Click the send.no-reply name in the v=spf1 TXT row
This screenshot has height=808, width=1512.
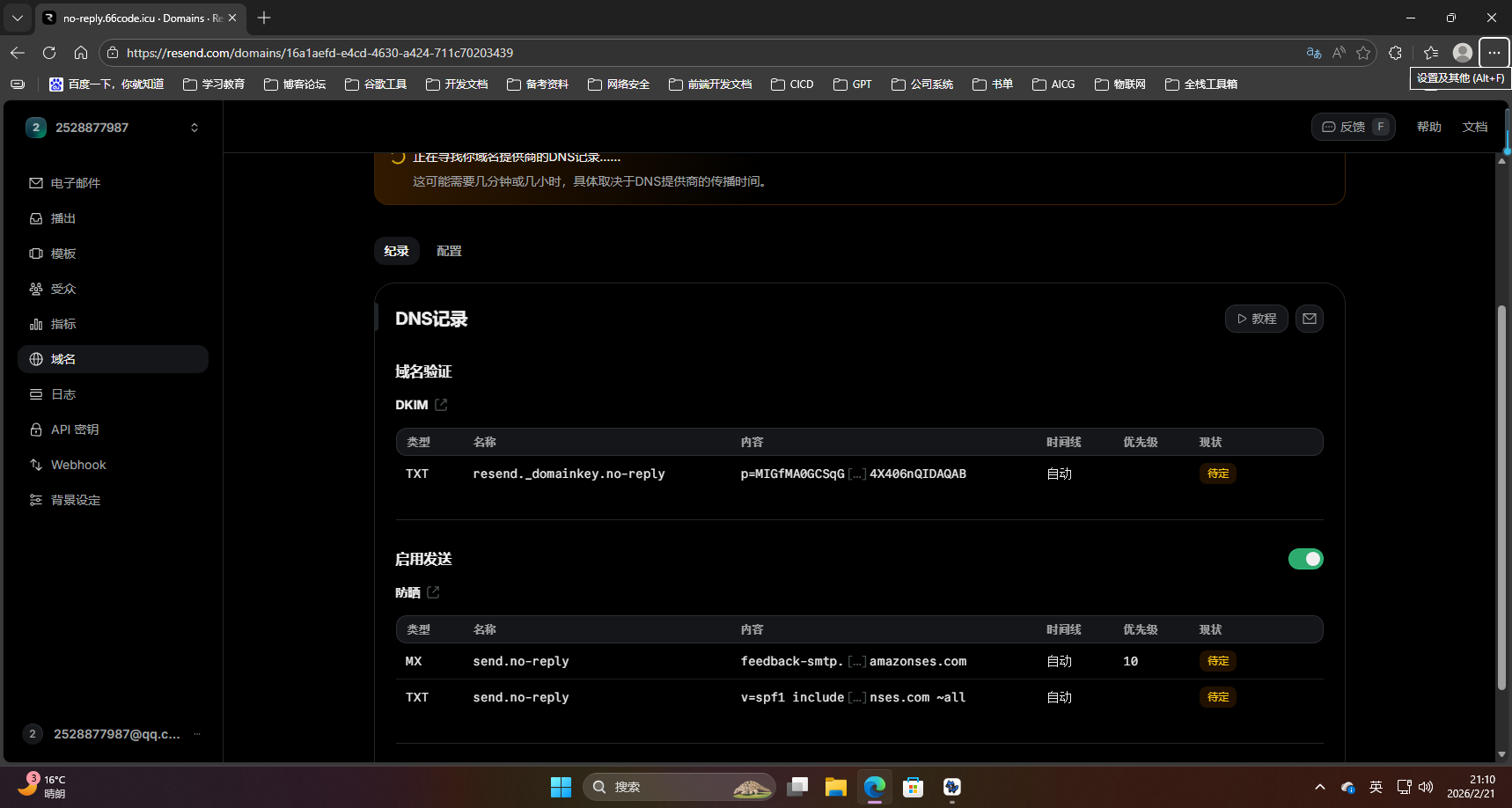tap(521, 697)
